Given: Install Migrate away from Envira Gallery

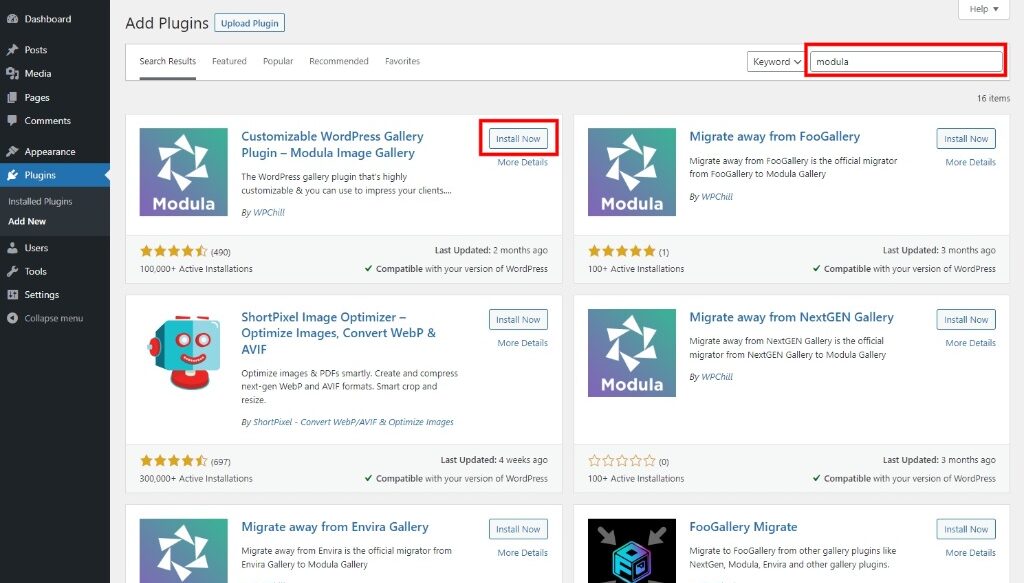Looking at the screenshot, I should coord(518,529).
